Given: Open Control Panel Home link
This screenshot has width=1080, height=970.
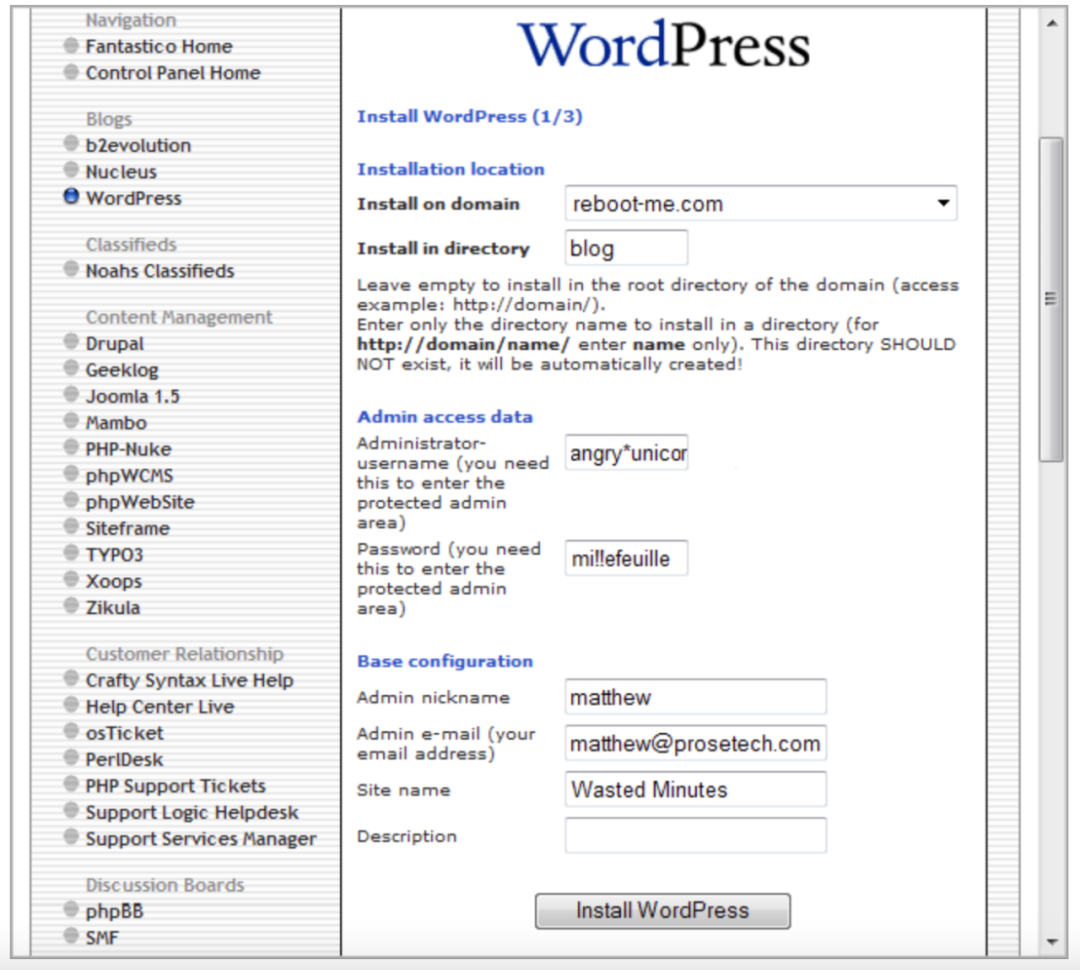Looking at the screenshot, I should coord(172,73).
